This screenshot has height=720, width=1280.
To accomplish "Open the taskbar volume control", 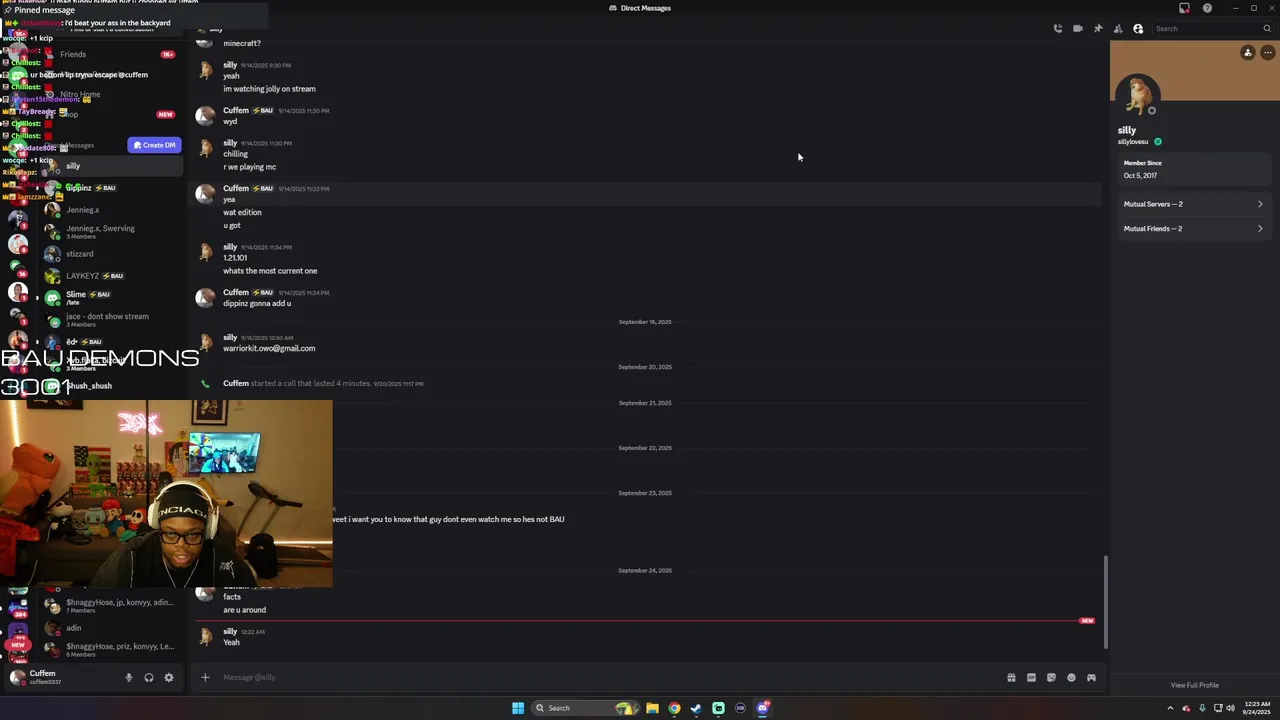I will pyautogui.click(x=1229, y=708).
